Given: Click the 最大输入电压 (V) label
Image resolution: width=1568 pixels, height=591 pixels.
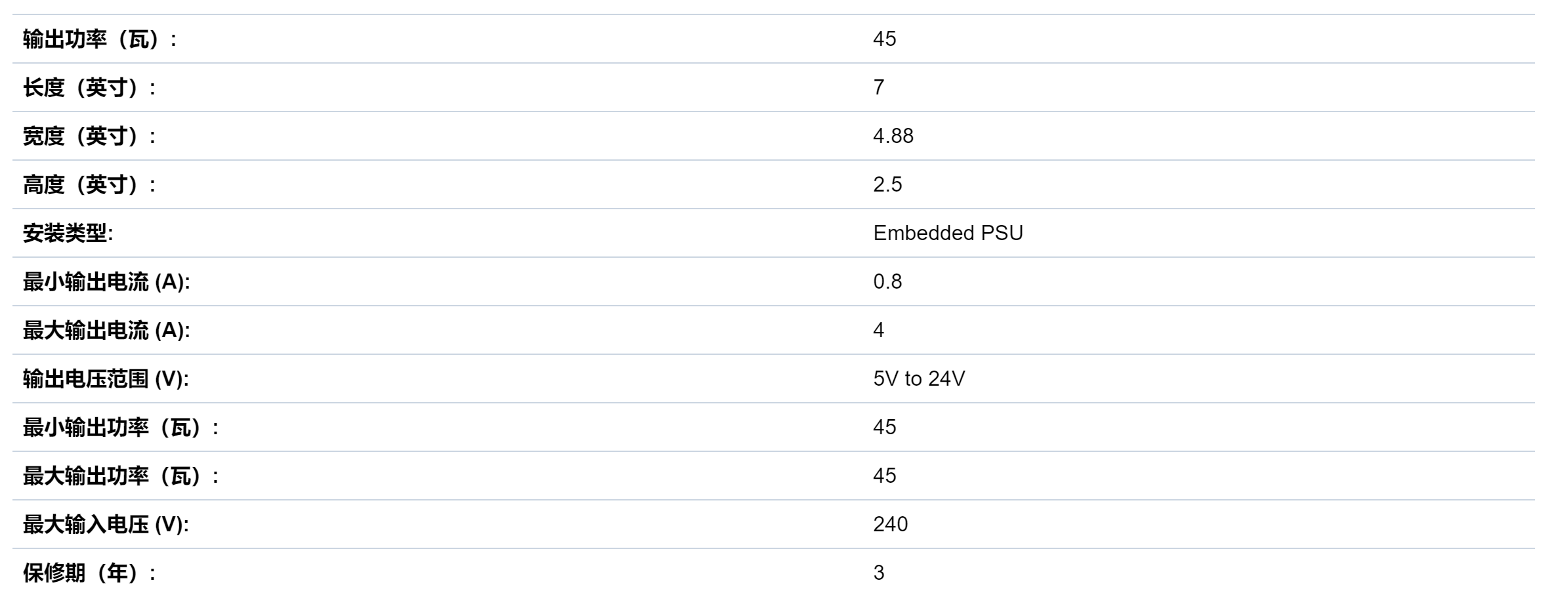Looking at the screenshot, I should pos(106,525).
